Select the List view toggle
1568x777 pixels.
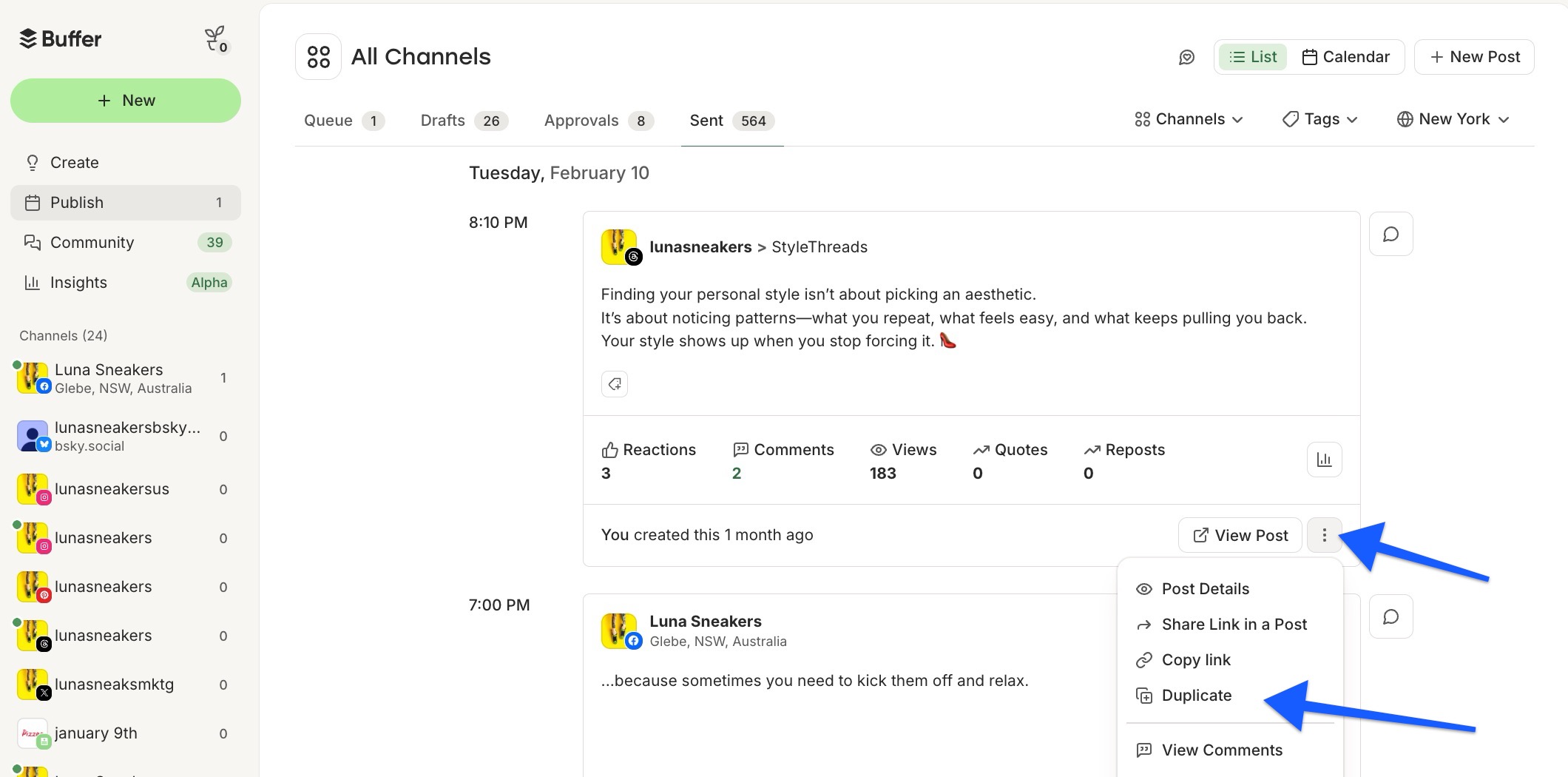(x=1252, y=56)
